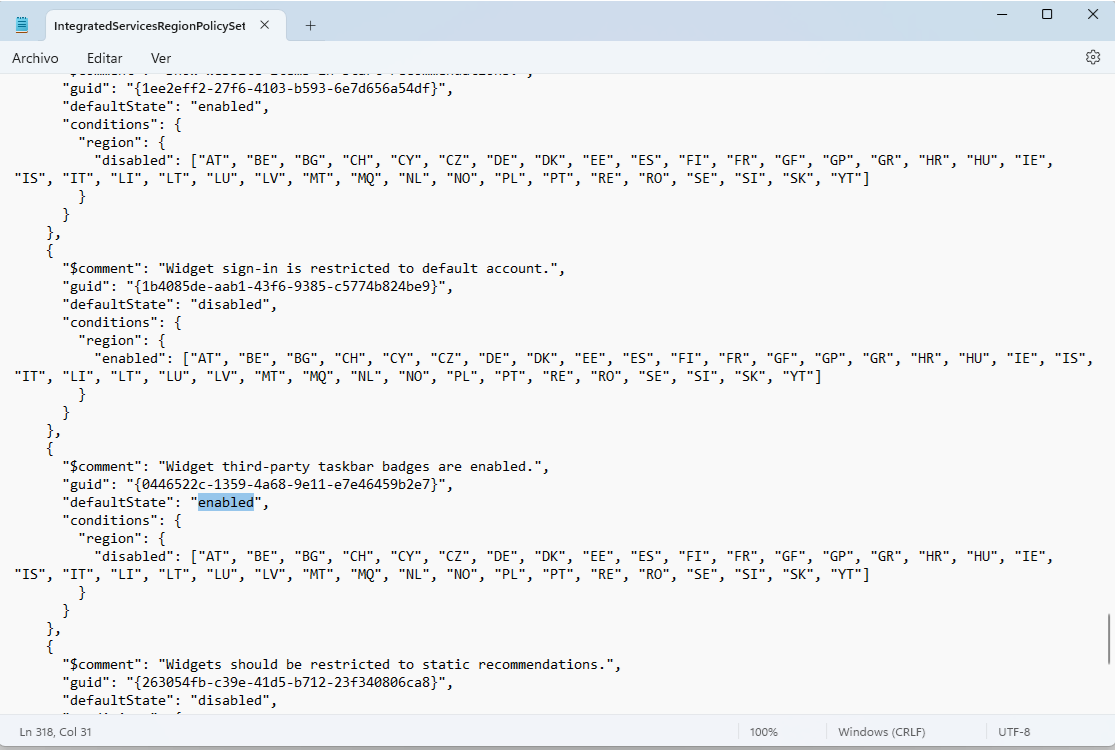Click comment Widget third-party taskbar badges are enabled
Viewport: 1115px width, 750px height.
click(x=350, y=466)
